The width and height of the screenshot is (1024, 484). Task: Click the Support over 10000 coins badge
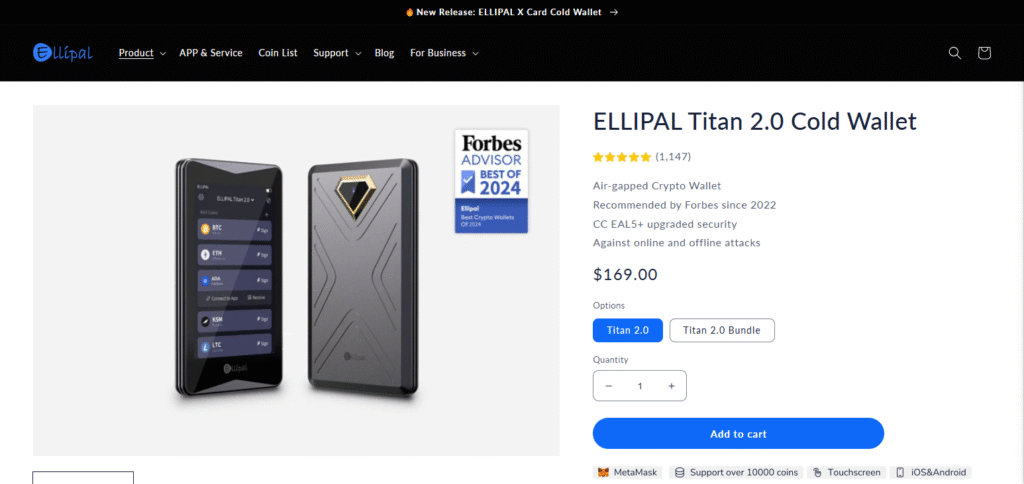[x=735, y=472]
